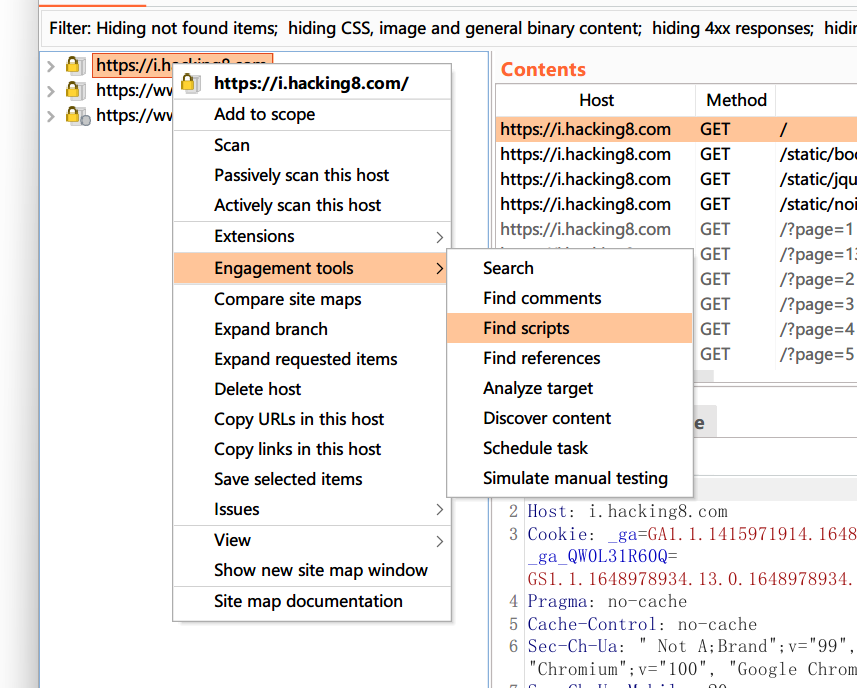This screenshot has height=688, width=857.
Task: Click the site map filter bar
Action: coord(449,28)
